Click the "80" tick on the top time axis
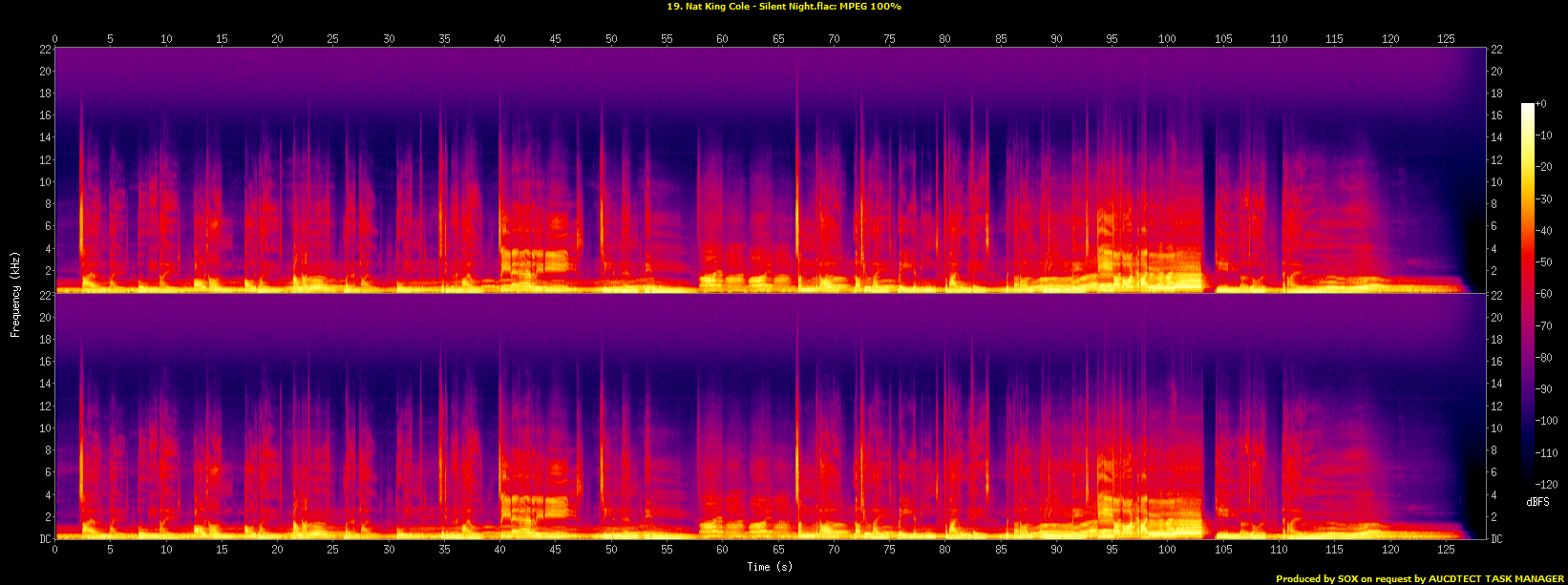Viewport: 1568px width, 585px height. (944, 39)
